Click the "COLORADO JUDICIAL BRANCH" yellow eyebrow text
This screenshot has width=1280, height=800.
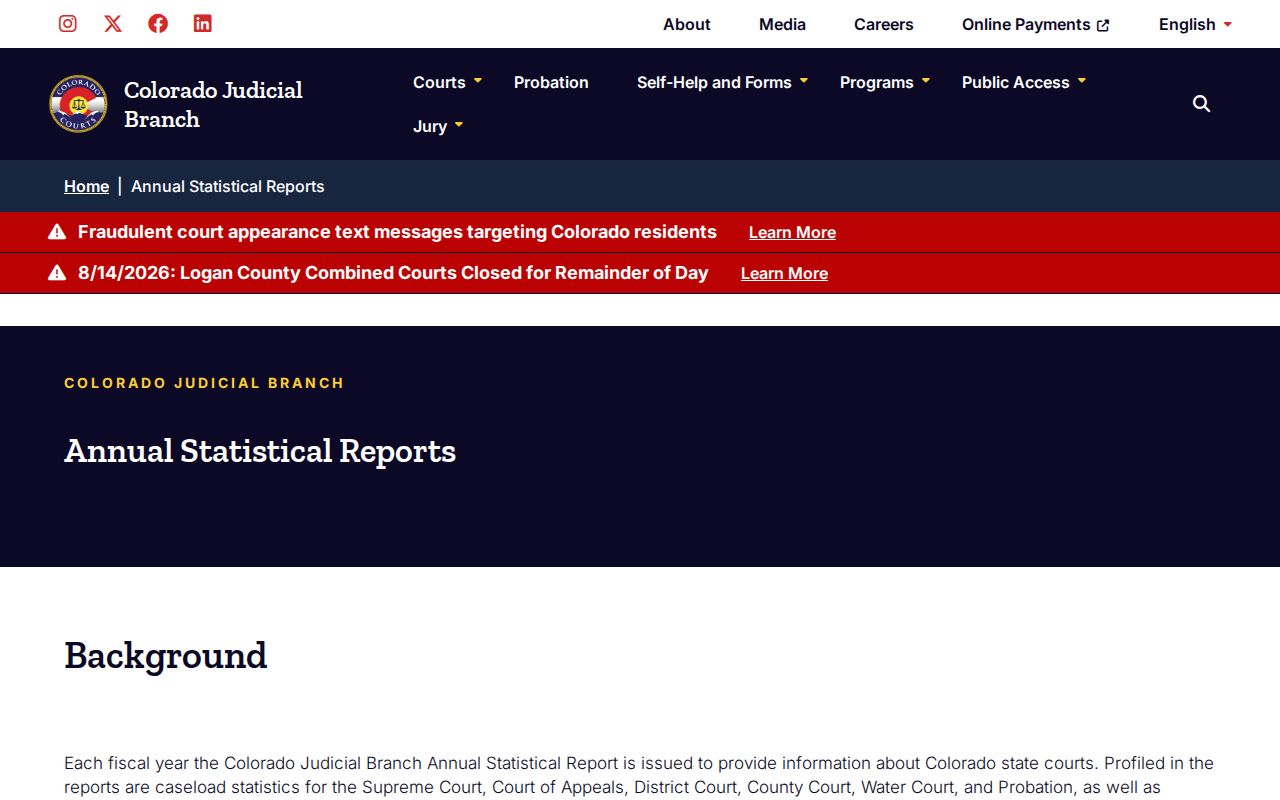click(204, 383)
